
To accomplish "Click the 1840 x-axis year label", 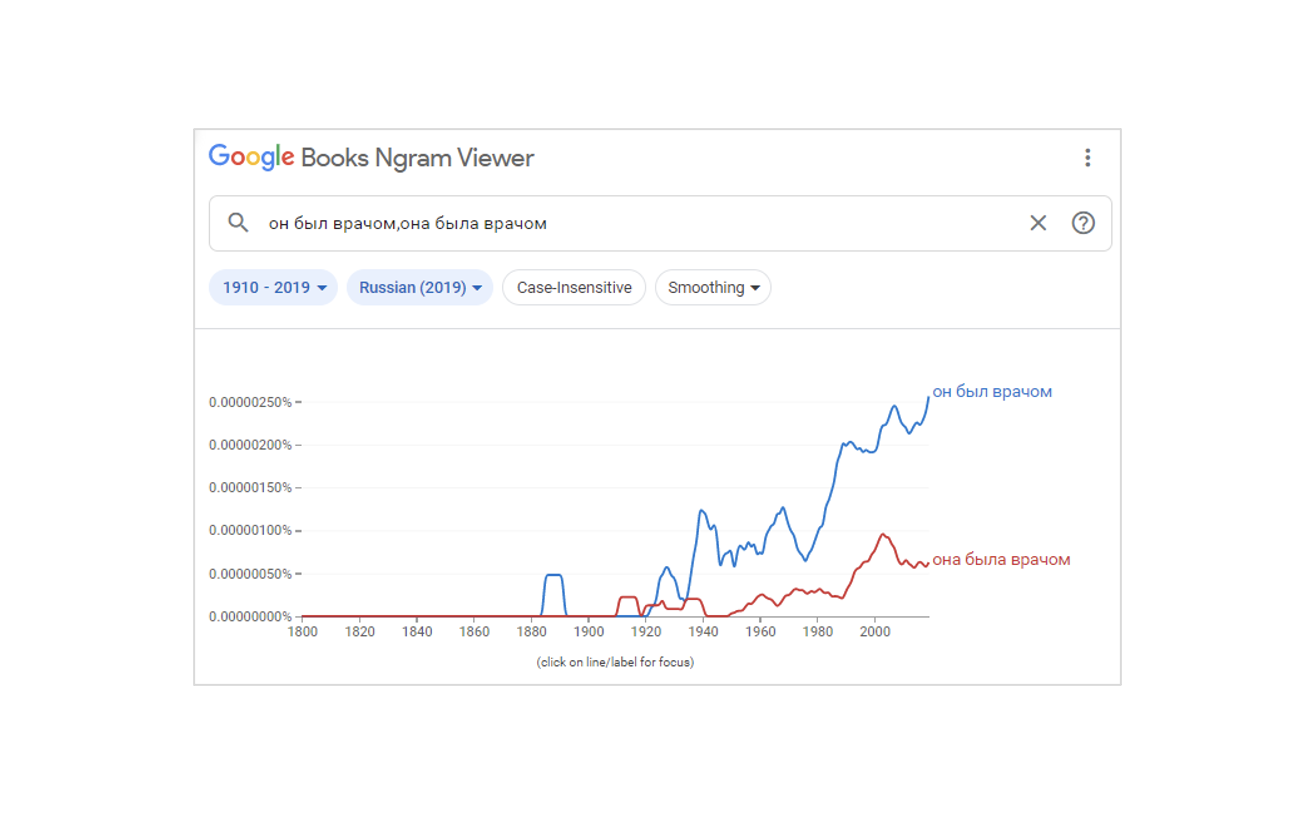I will click(x=417, y=632).
